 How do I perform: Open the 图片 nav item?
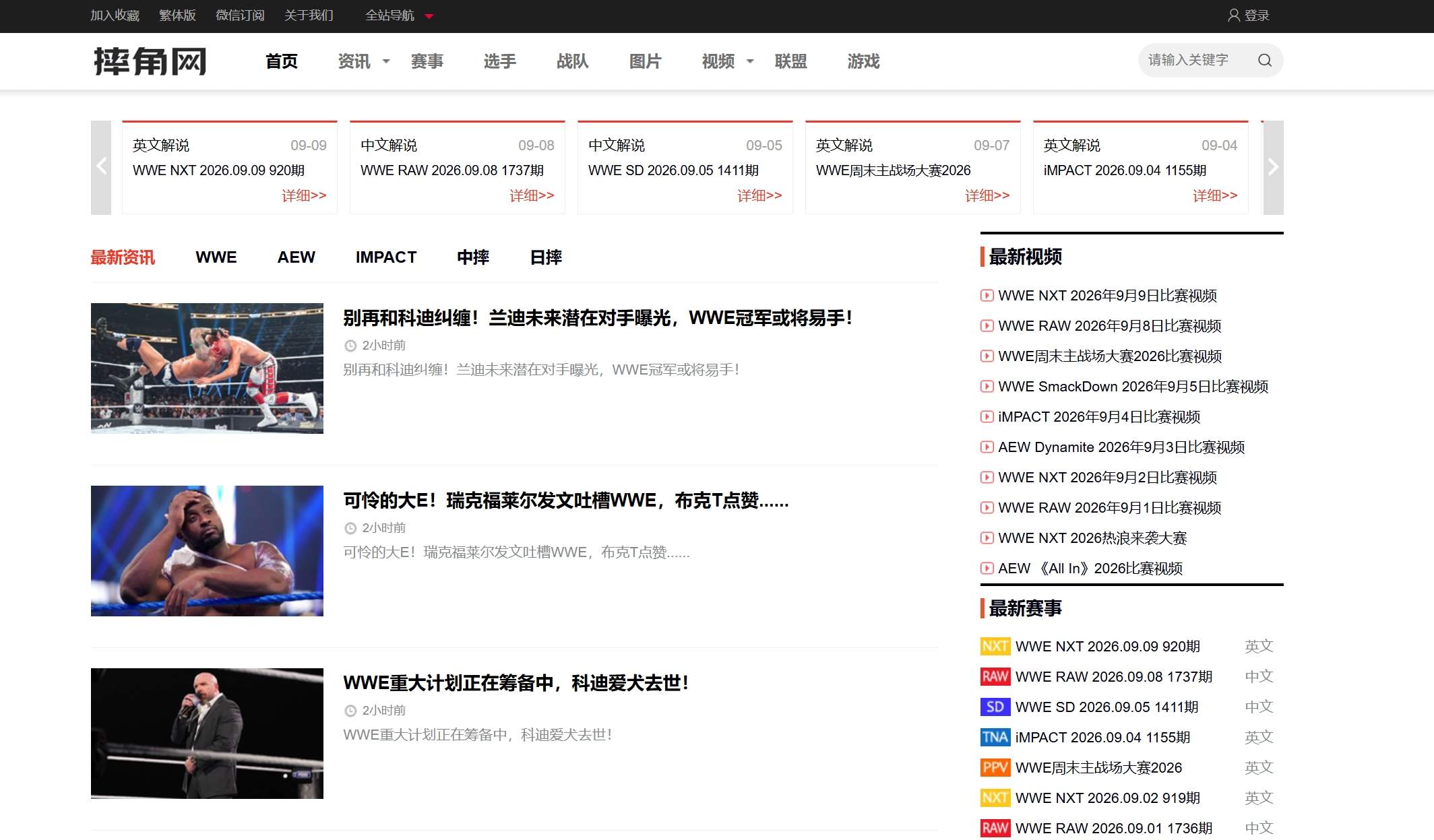646,61
